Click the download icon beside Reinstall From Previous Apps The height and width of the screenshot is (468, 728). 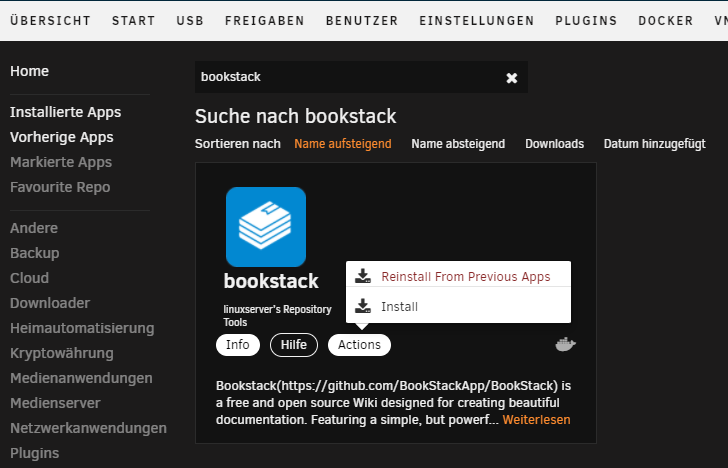pos(363,276)
